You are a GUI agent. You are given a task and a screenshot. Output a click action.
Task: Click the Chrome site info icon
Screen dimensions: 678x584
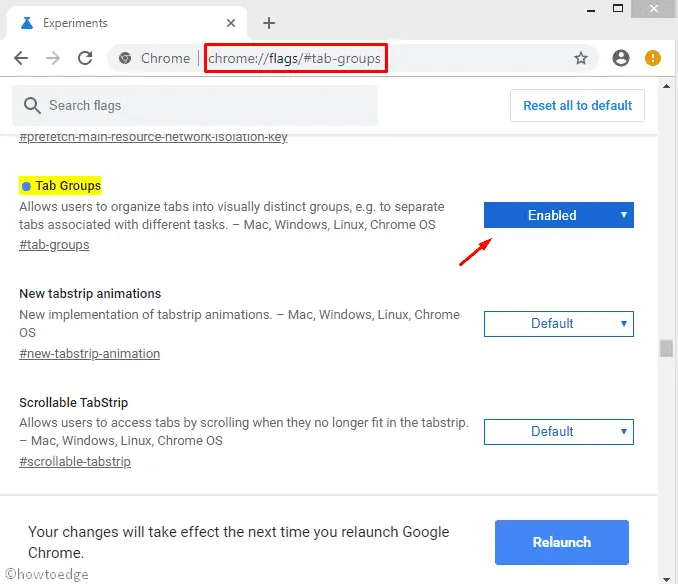(125, 58)
